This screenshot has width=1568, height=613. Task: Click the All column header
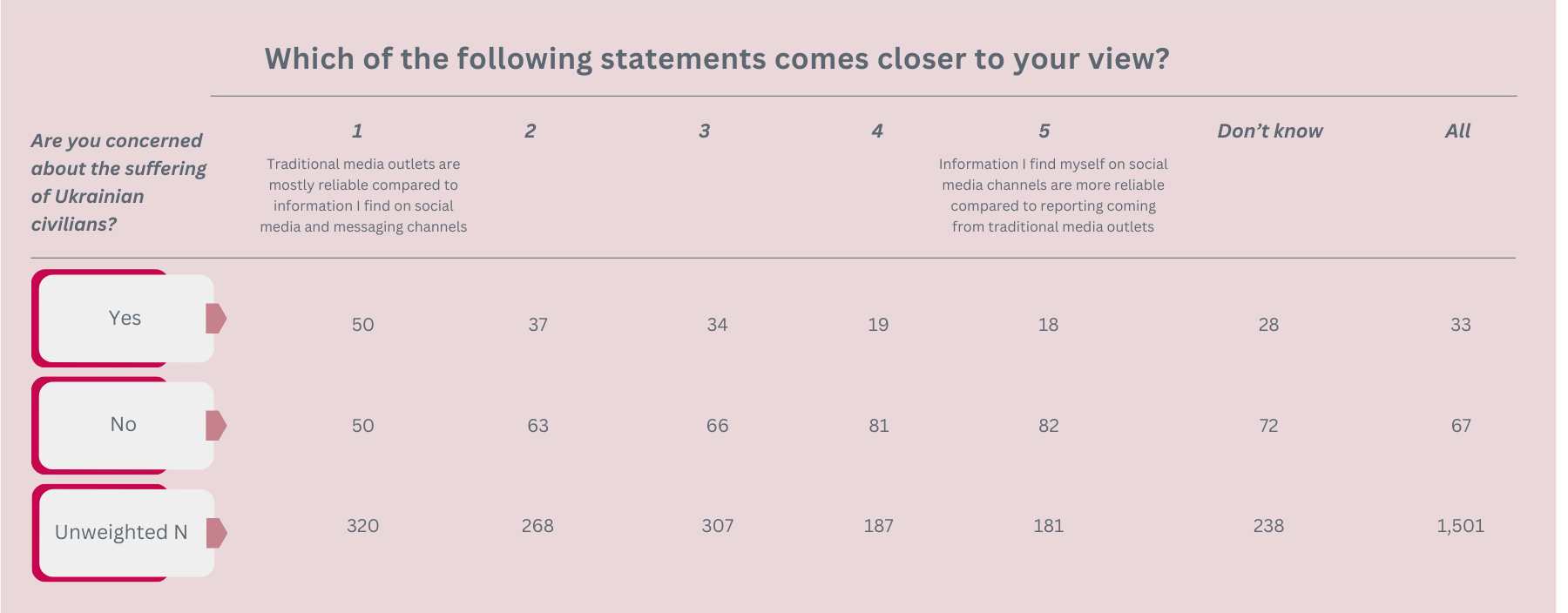pyautogui.click(x=1457, y=131)
